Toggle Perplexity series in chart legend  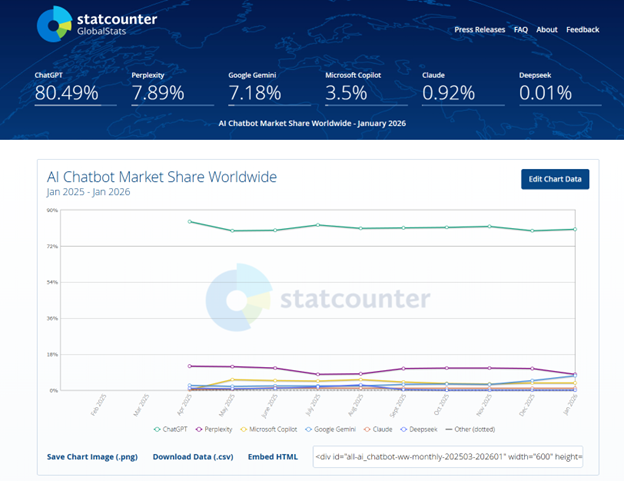click(x=214, y=429)
